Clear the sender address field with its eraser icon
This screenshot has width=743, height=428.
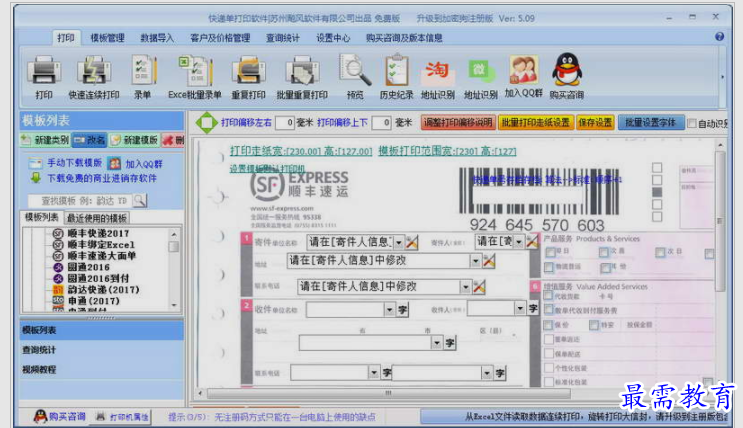point(489,260)
